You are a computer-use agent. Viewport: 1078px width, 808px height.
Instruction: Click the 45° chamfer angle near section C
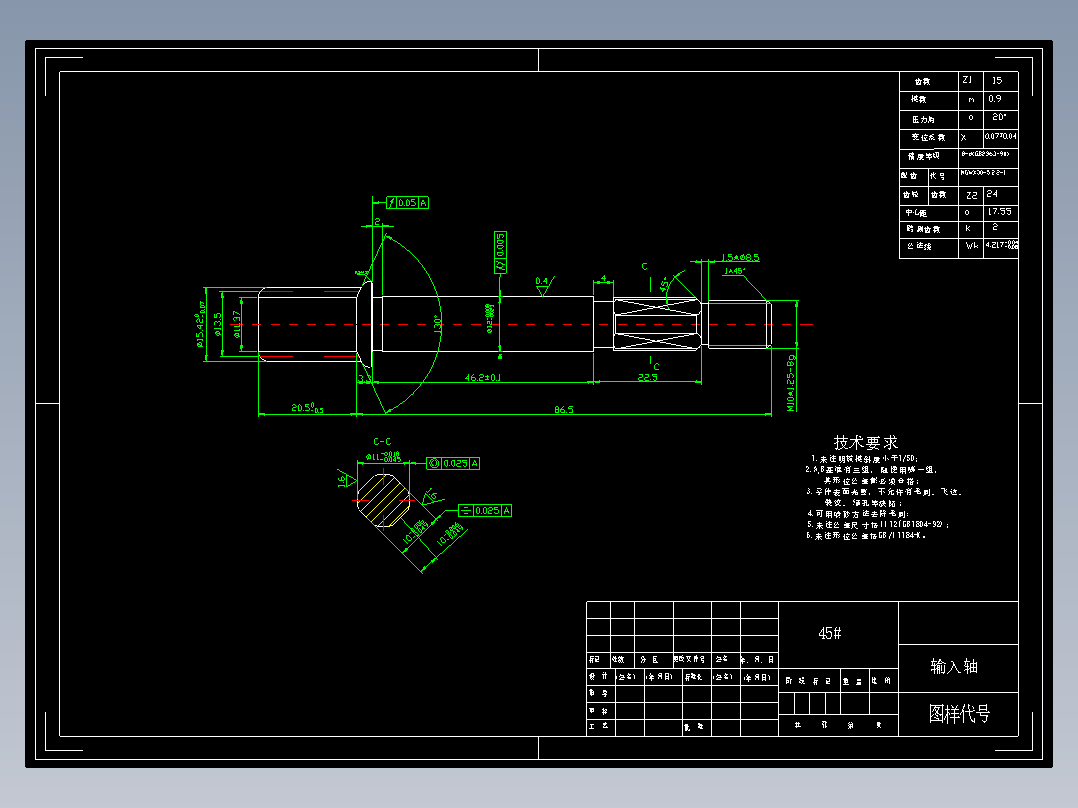(x=664, y=283)
